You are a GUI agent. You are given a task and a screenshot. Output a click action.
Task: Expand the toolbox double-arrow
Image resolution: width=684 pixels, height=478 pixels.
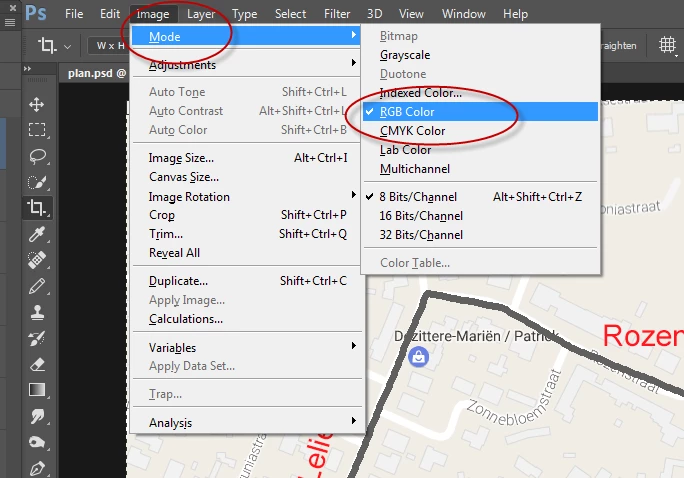(x=27, y=68)
